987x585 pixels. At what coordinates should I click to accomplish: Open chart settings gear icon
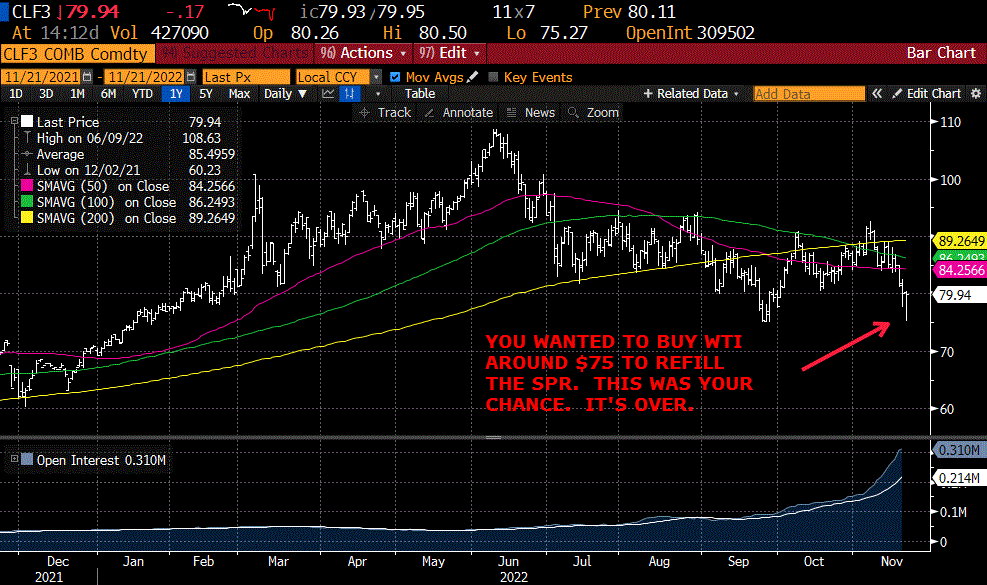click(976, 94)
